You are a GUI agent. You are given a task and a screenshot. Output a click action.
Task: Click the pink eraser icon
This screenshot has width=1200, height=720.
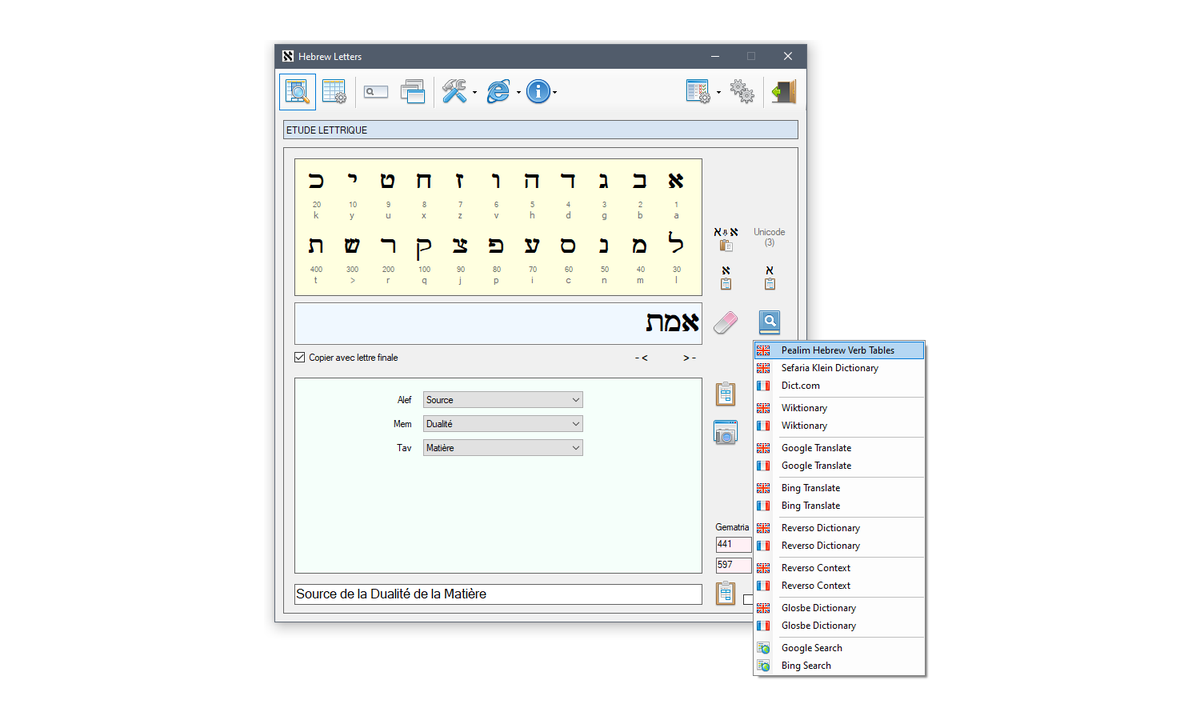coord(725,322)
